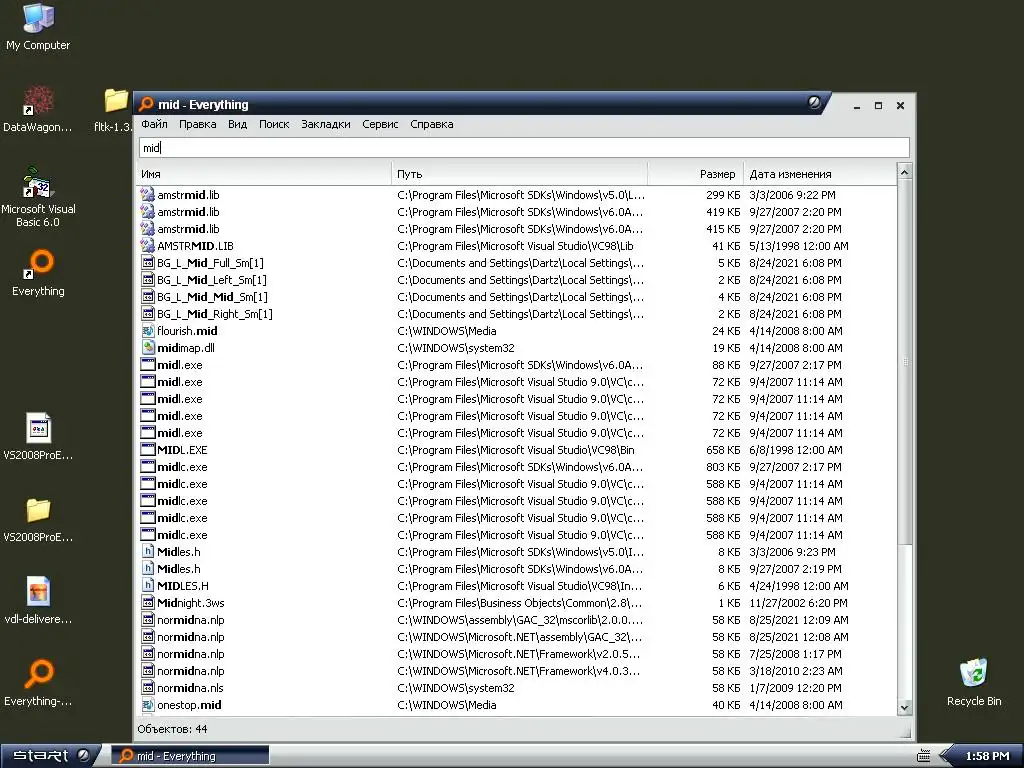Select the BG_L_Mid_Left_Sm[1] file name
Image resolution: width=1024 pixels, height=768 pixels.
pos(212,280)
